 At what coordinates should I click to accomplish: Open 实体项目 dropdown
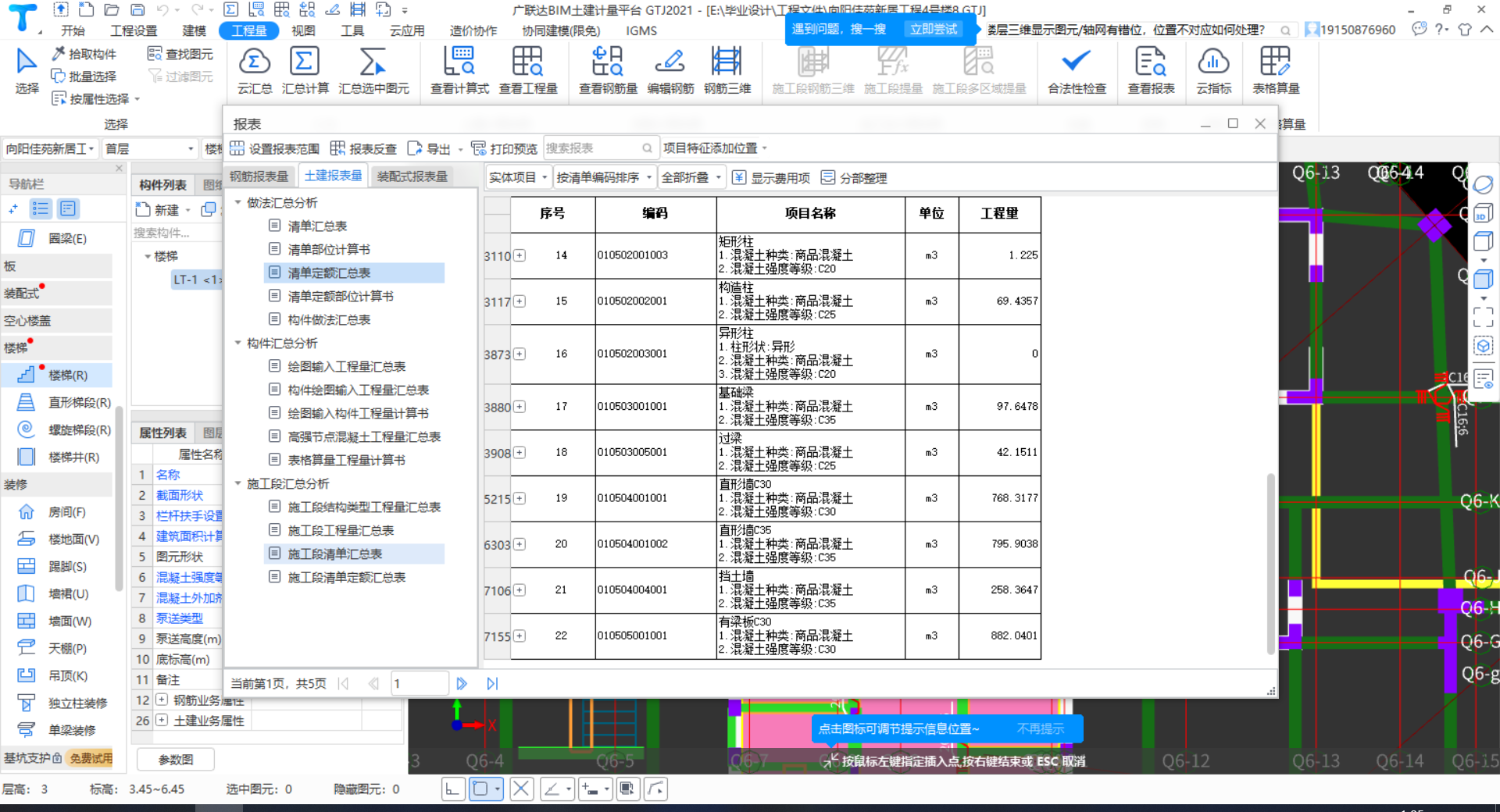(x=518, y=178)
